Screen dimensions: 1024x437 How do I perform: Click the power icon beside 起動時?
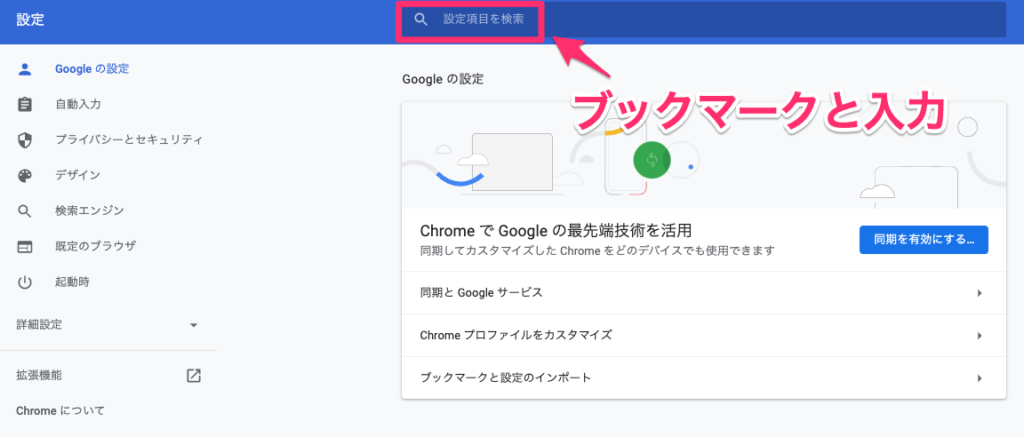(26, 282)
